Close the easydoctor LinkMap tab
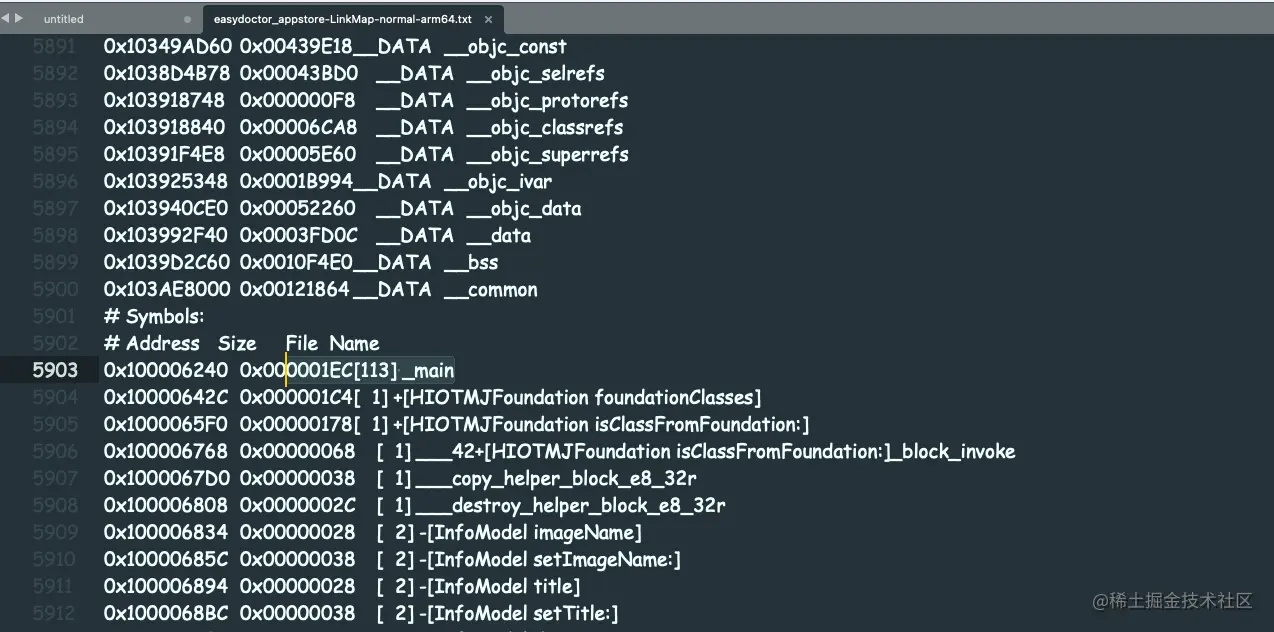Screen dimensions: 1274x632 [488, 19]
